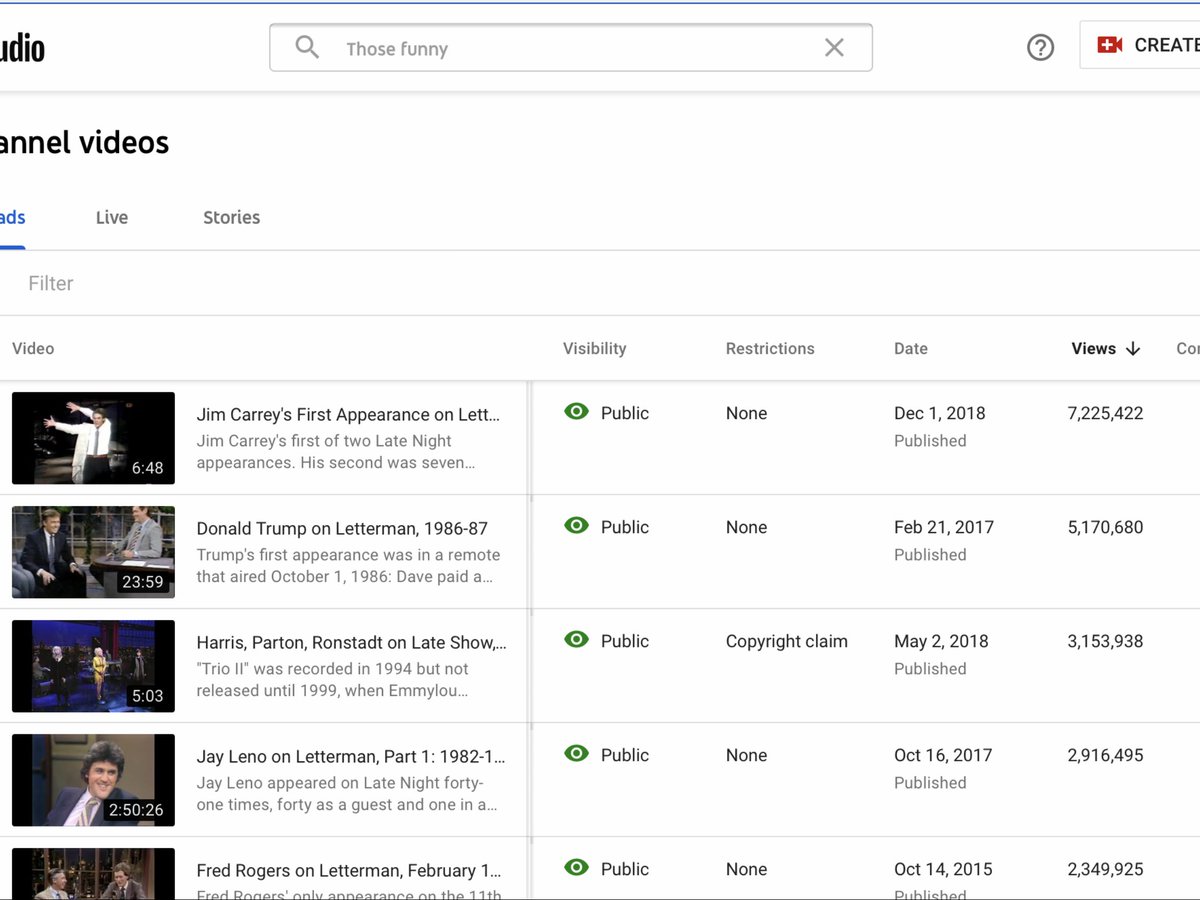Change Public visibility of Jay Leno video
Image resolution: width=1200 pixels, height=900 pixels.
click(625, 755)
